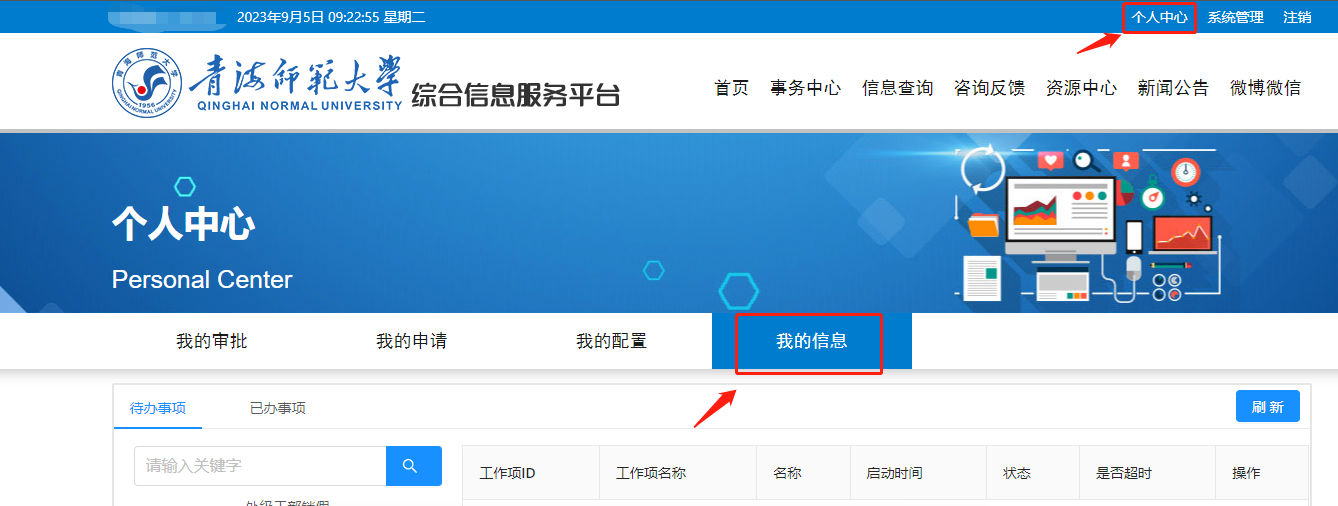The width and height of the screenshot is (1338, 506).
Task: Open 个人中心 in the top bar
Action: tap(1159, 17)
